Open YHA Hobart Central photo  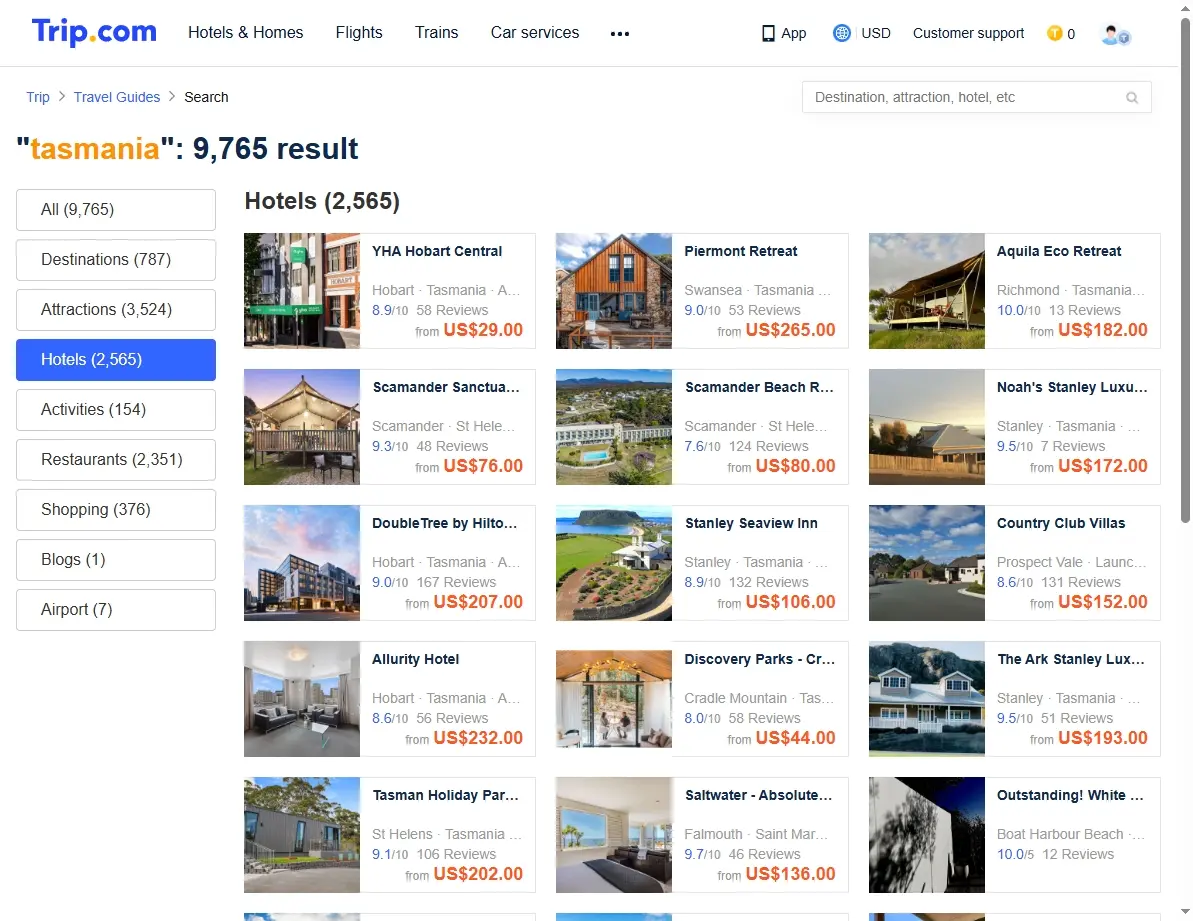click(302, 291)
